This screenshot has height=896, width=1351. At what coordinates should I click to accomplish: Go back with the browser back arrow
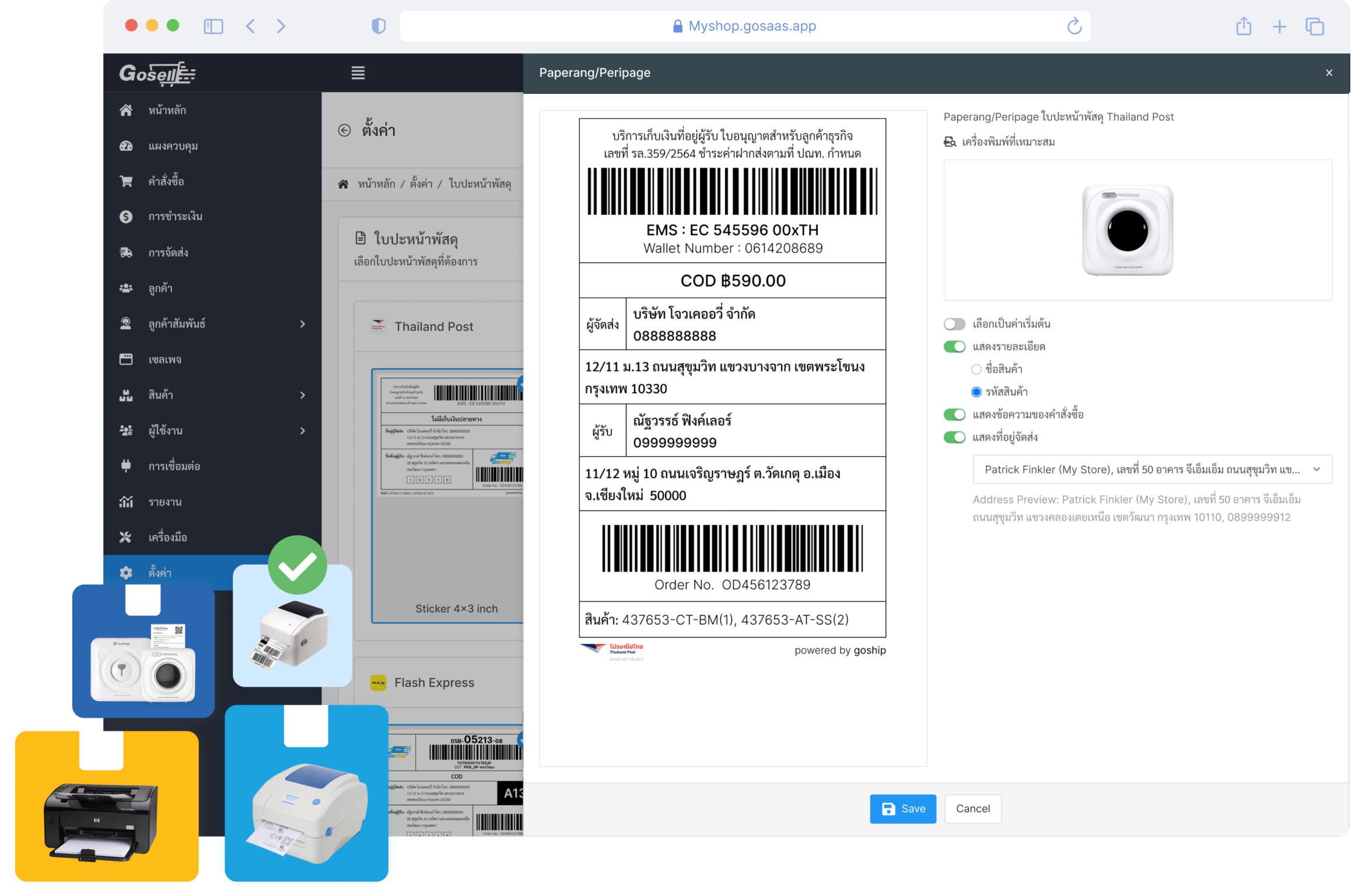pos(251,26)
